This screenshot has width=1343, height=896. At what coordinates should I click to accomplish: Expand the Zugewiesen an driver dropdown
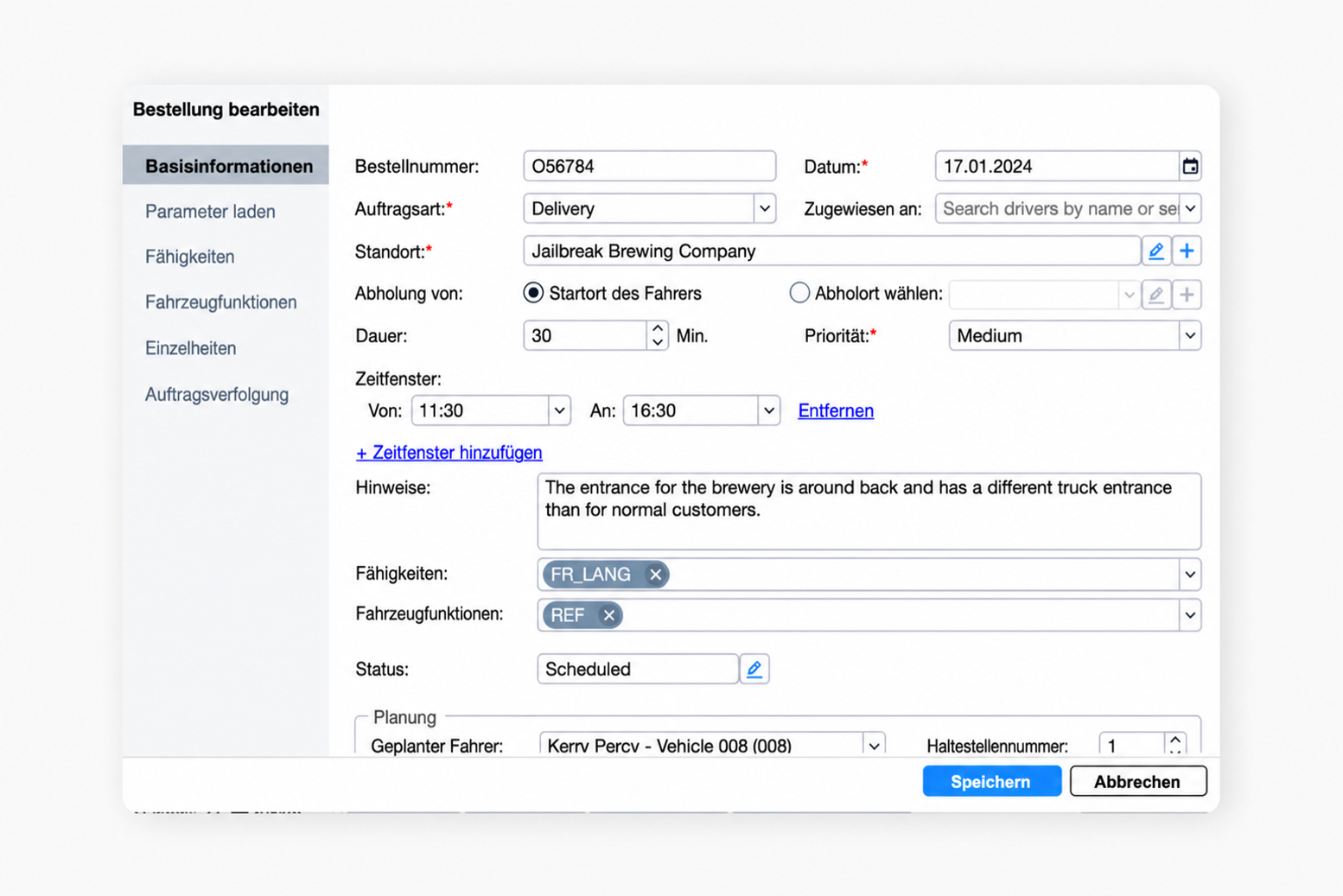[x=1190, y=208]
